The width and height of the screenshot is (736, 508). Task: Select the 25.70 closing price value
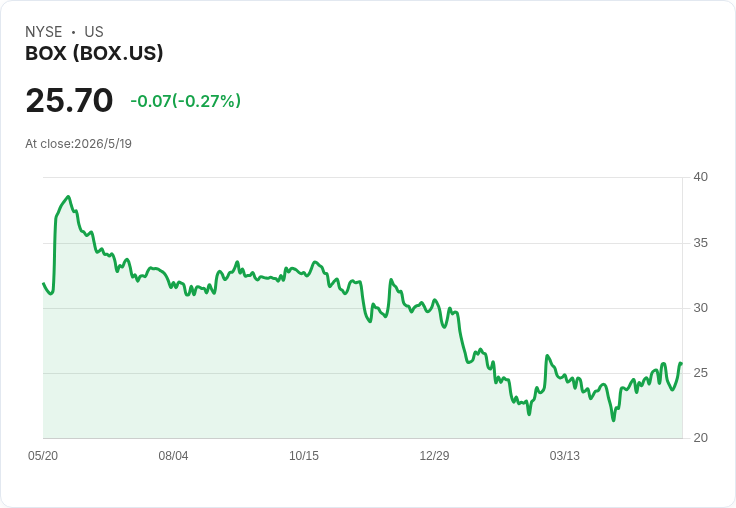click(x=69, y=100)
